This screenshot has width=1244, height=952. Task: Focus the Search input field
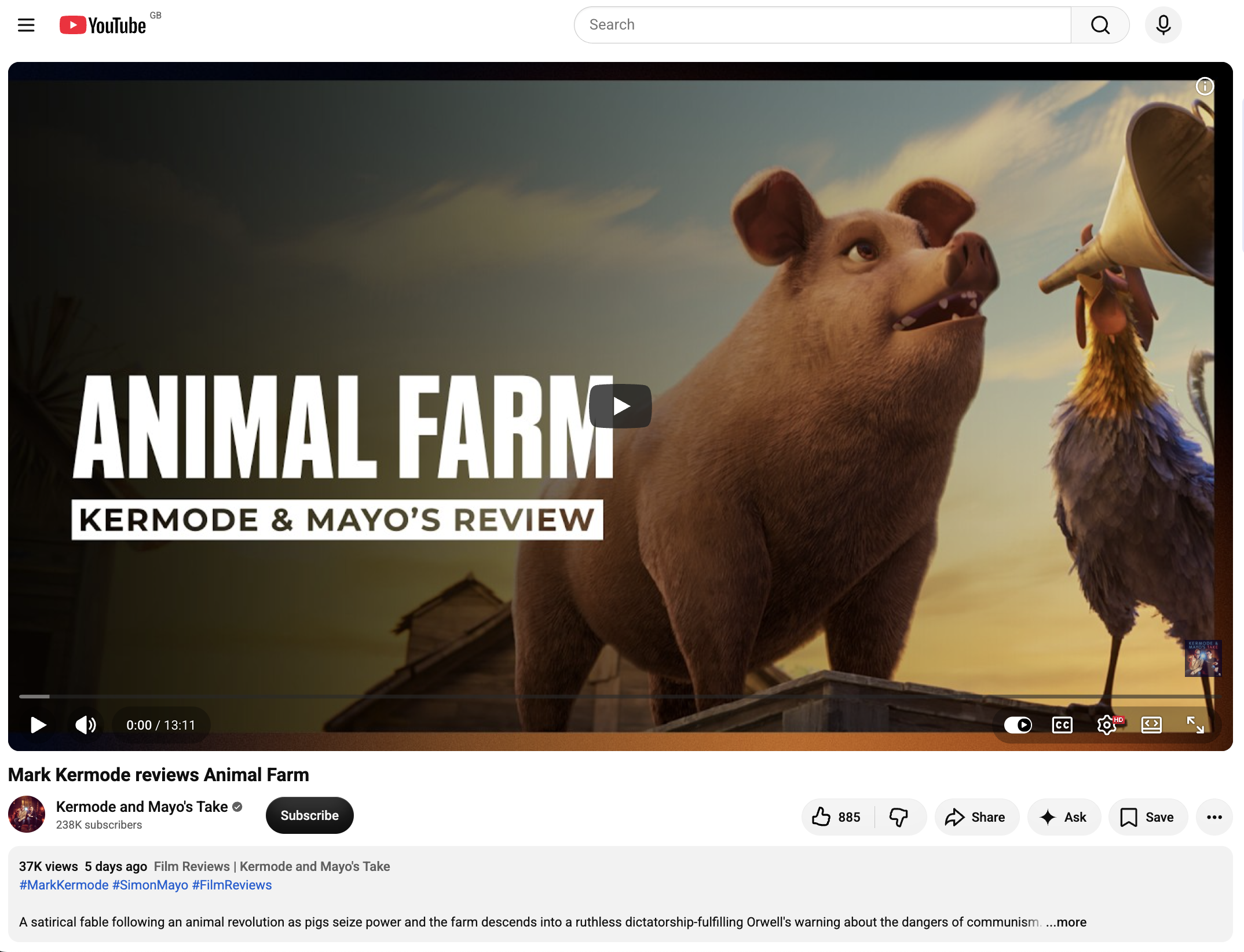click(x=822, y=25)
